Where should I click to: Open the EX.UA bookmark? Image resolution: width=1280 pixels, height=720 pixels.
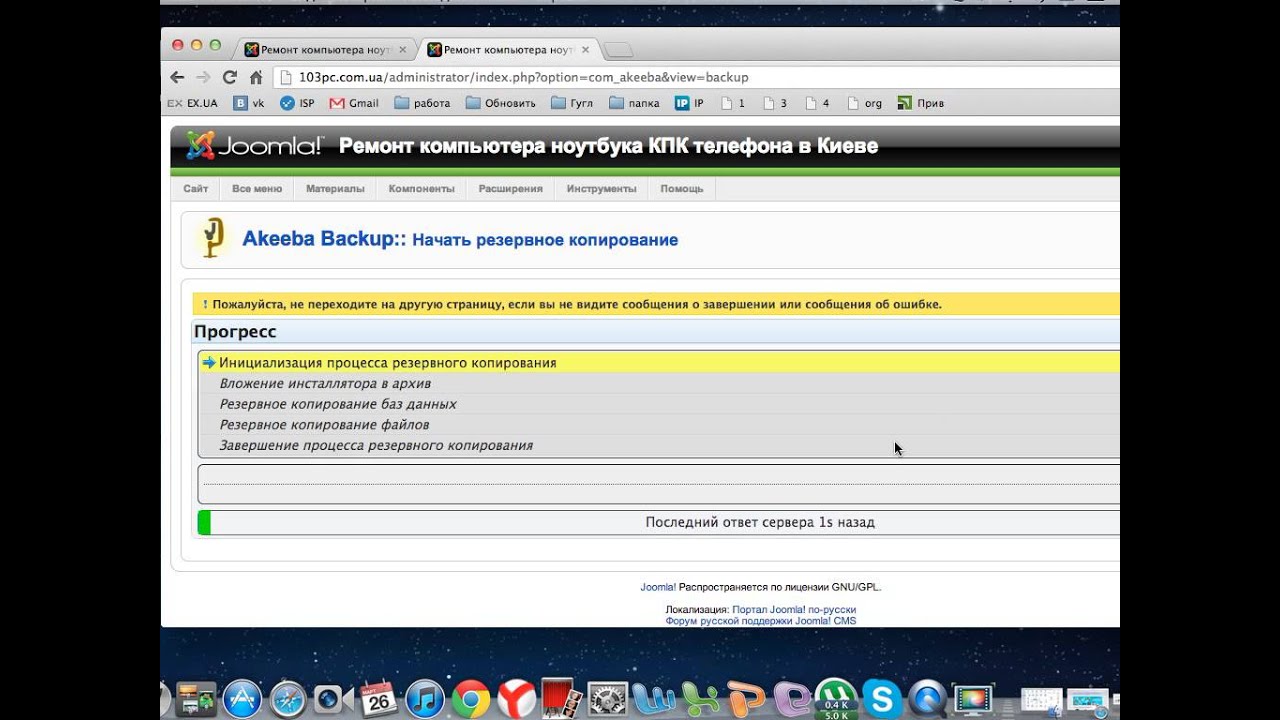click(192, 103)
